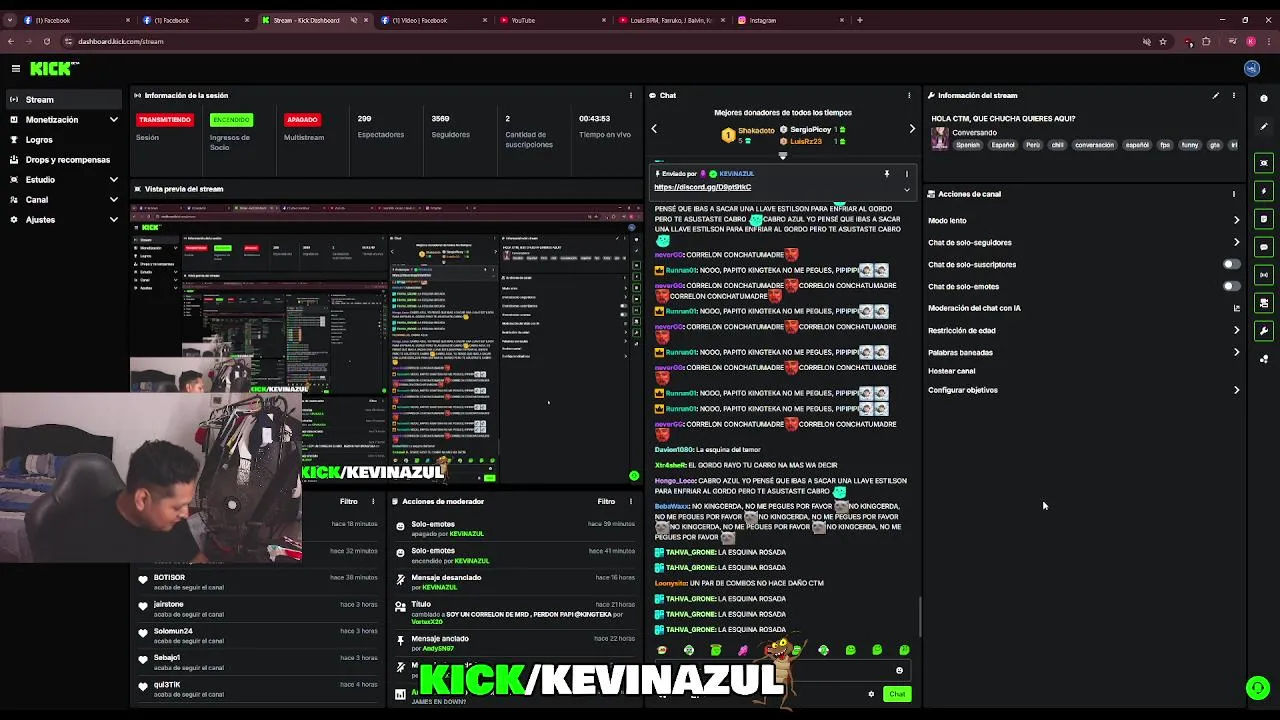Click Hostear canal action
Viewport: 1280px width, 720px height.
[x=951, y=371]
